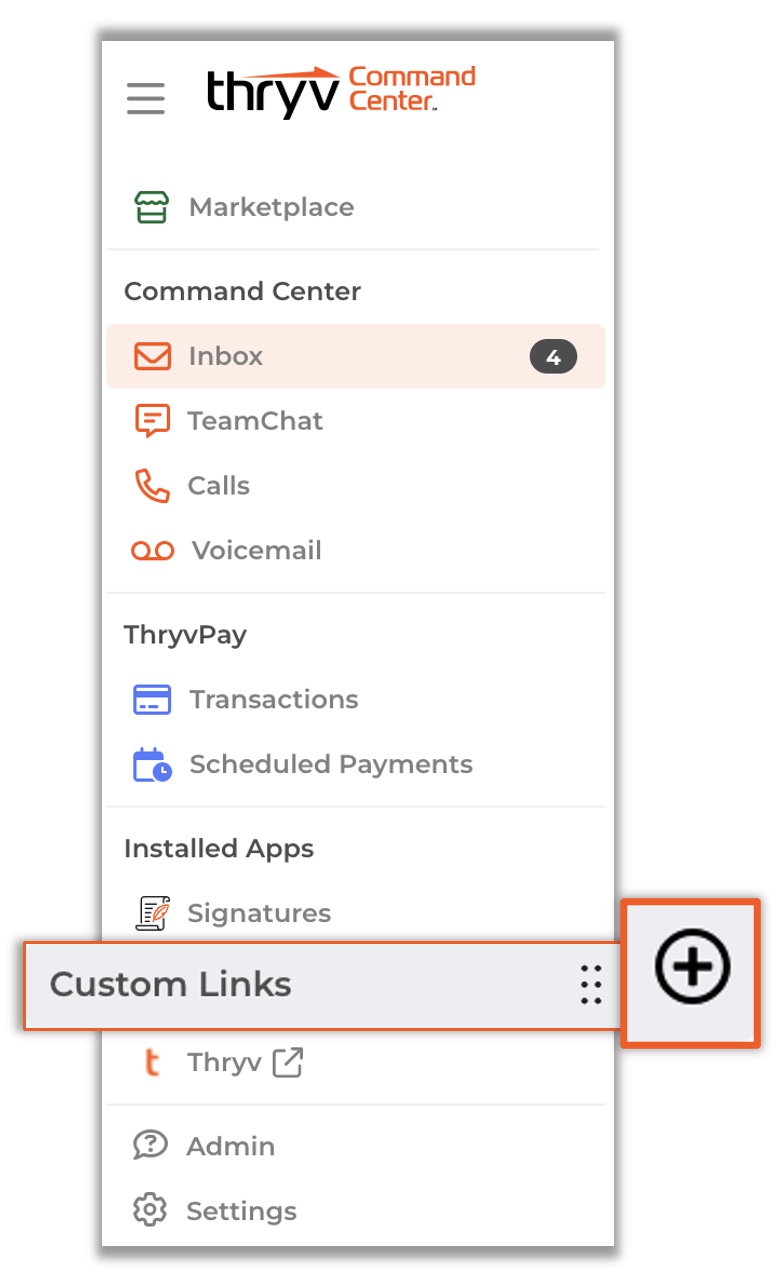Click the TeamChat speech bubble icon

click(x=152, y=421)
